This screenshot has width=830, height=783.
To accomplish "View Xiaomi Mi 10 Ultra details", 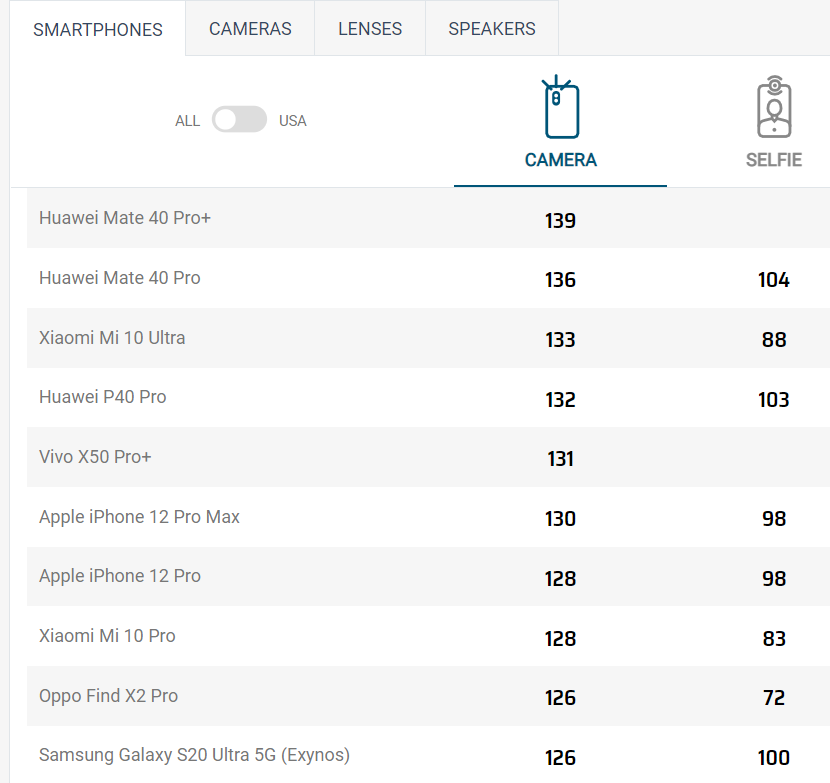I will tap(112, 338).
